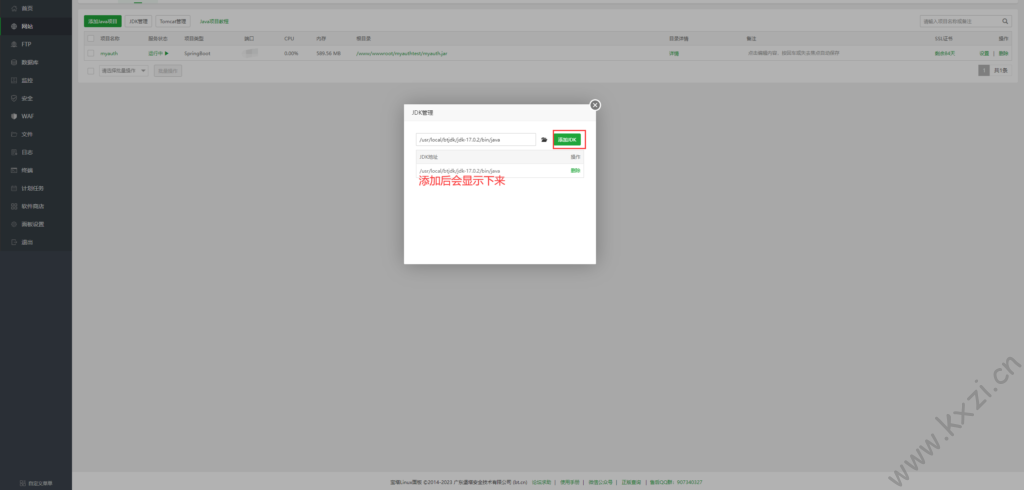This screenshot has width=1024, height=490.
Task: Click the Tomcat管理 button
Action: (173, 22)
